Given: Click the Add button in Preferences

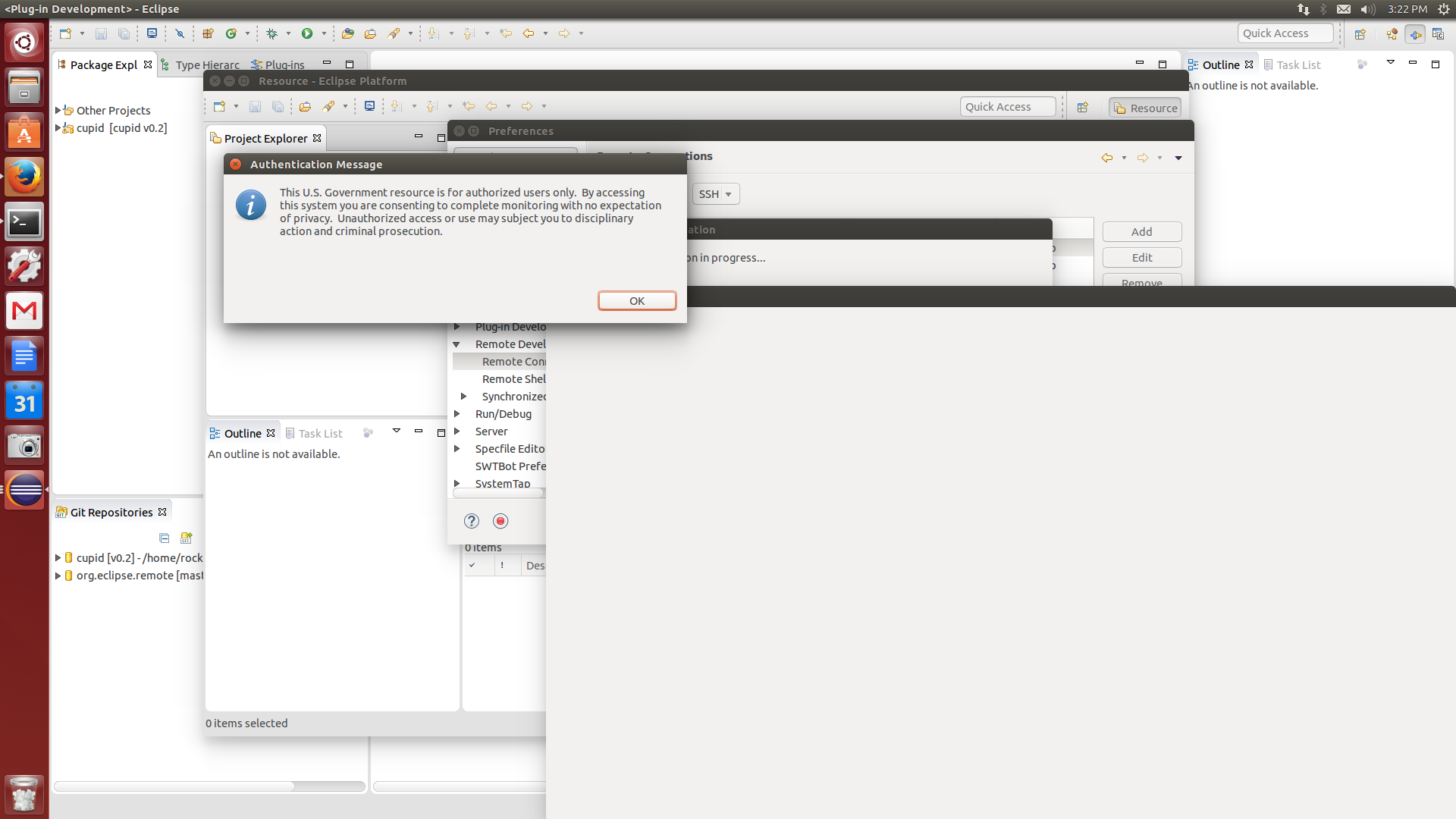Looking at the screenshot, I should click(1142, 232).
